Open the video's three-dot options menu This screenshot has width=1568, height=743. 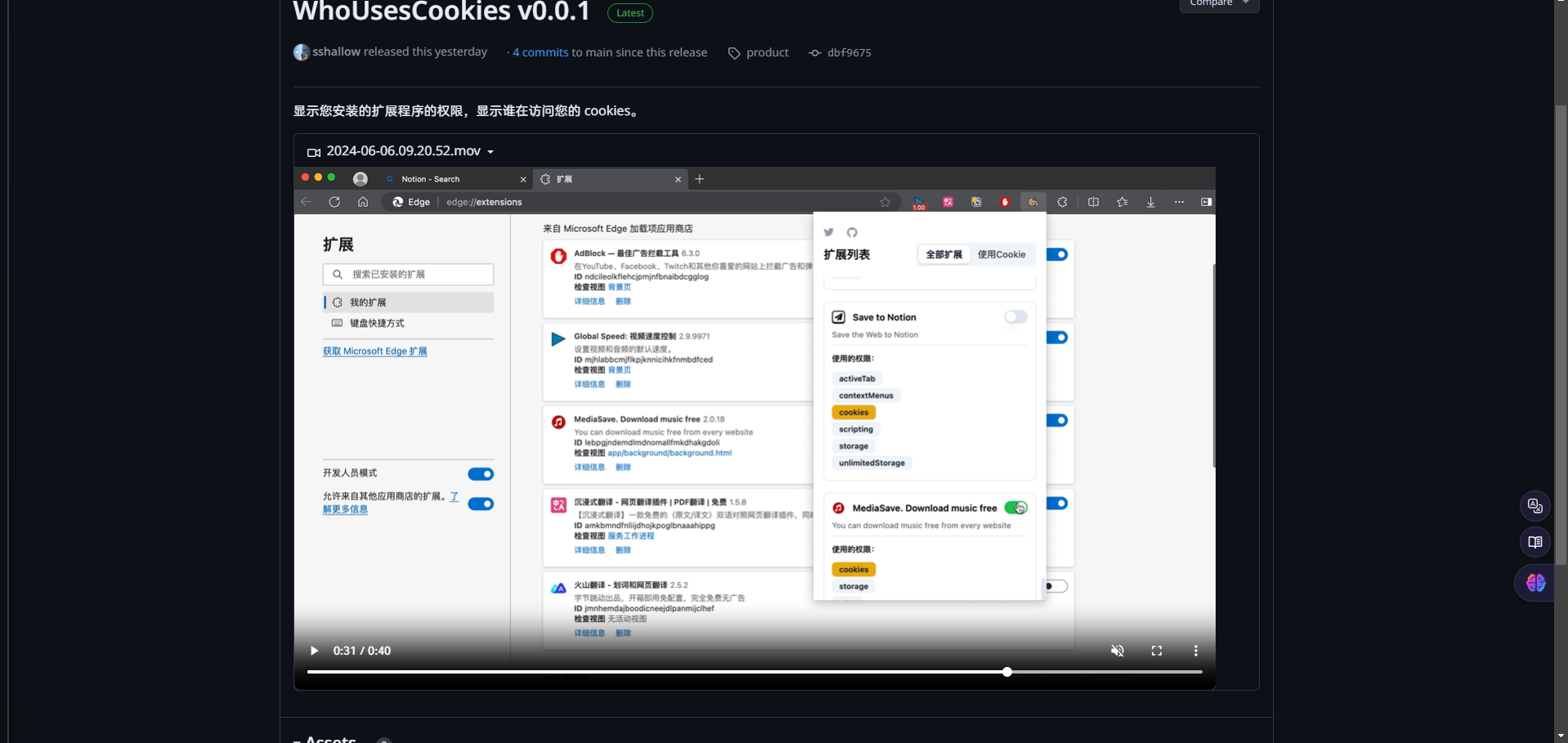[x=1195, y=651]
